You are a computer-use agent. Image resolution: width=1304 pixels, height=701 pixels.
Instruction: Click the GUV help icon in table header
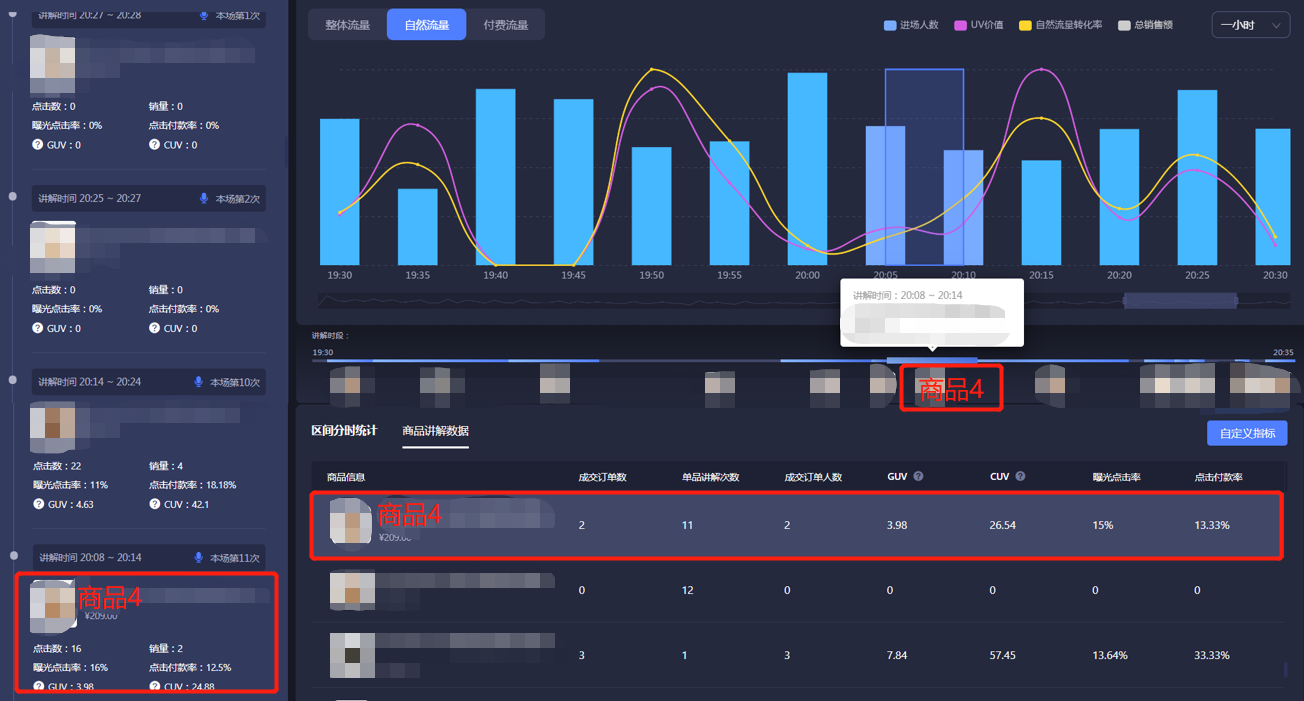pyautogui.click(x=918, y=477)
